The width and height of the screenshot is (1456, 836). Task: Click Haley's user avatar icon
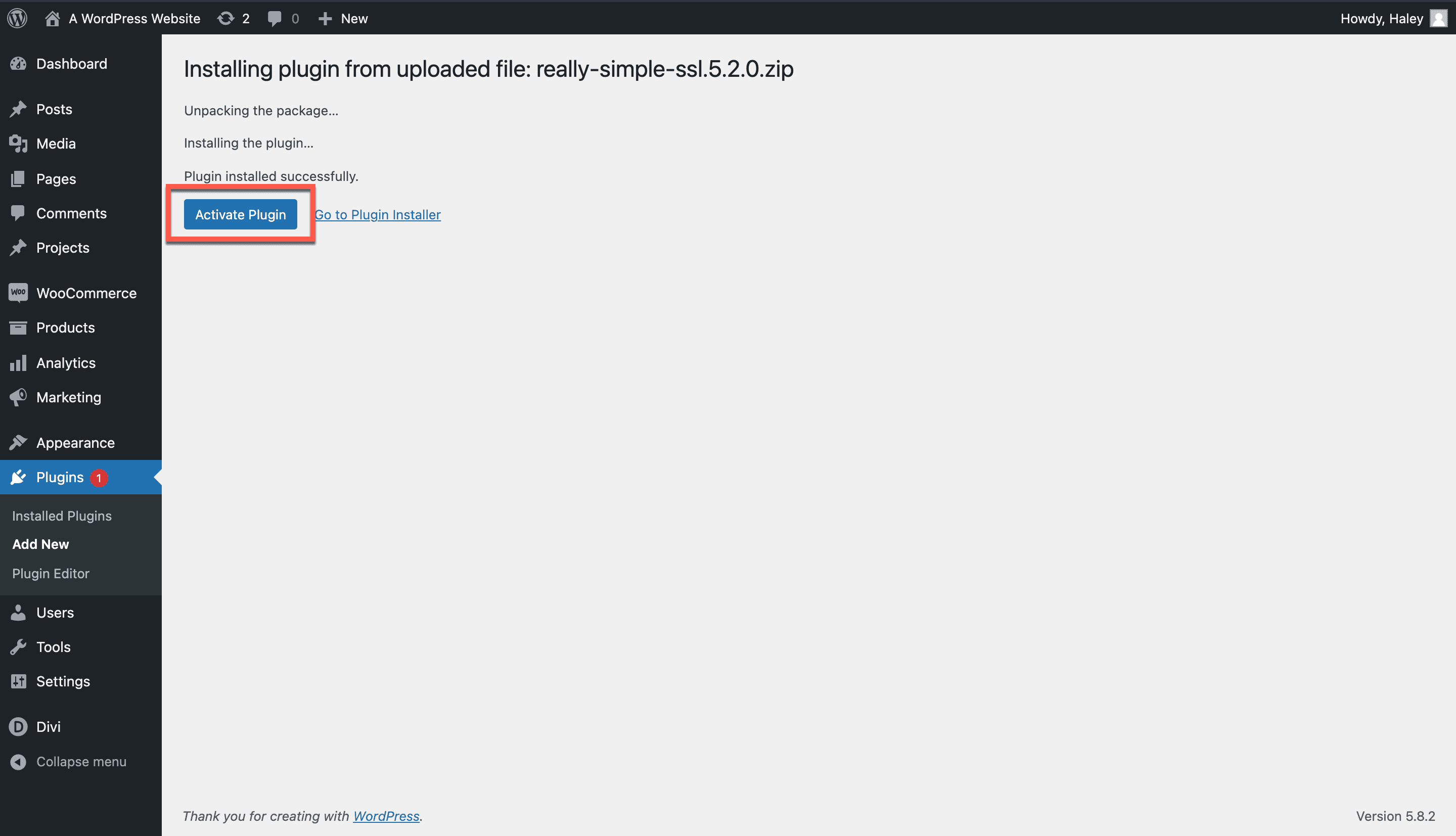[x=1438, y=18]
